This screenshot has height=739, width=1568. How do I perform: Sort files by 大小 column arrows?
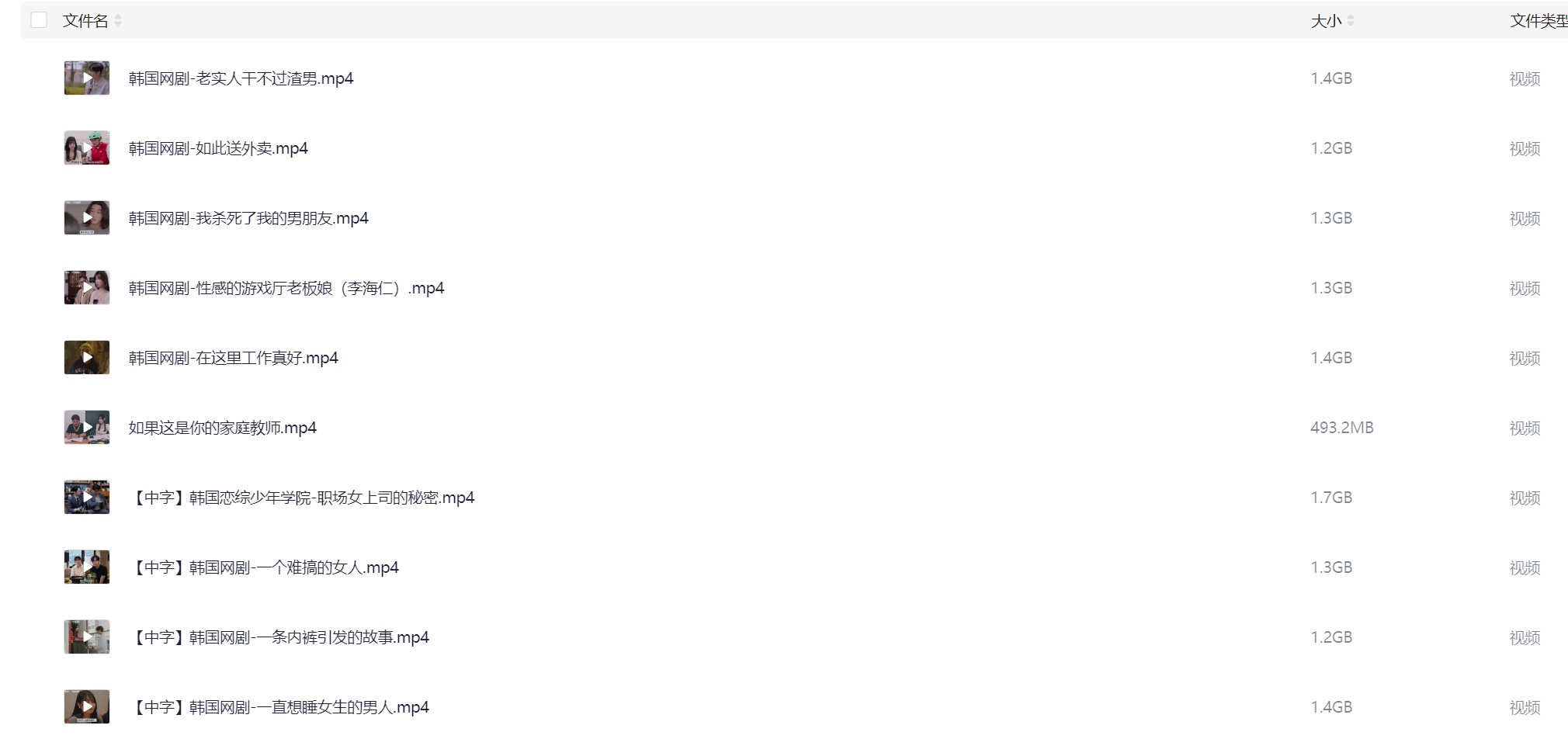tap(1351, 21)
